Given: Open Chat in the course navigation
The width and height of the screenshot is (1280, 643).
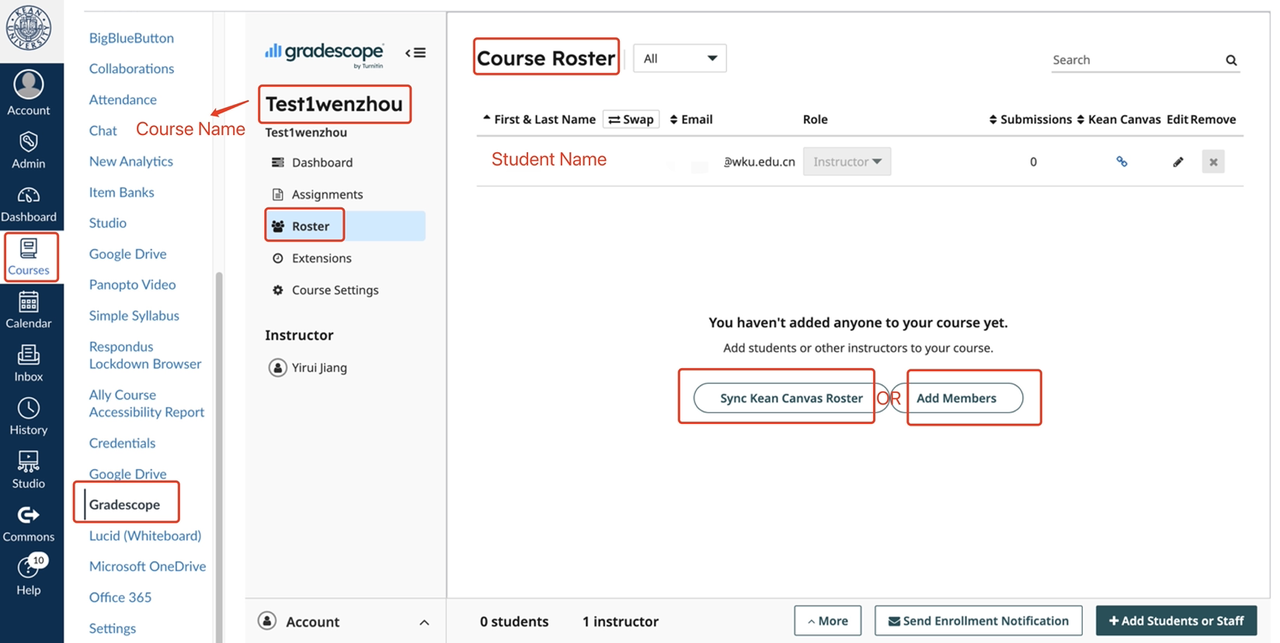Looking at the screenshot, I should click(x=103, y=131).
